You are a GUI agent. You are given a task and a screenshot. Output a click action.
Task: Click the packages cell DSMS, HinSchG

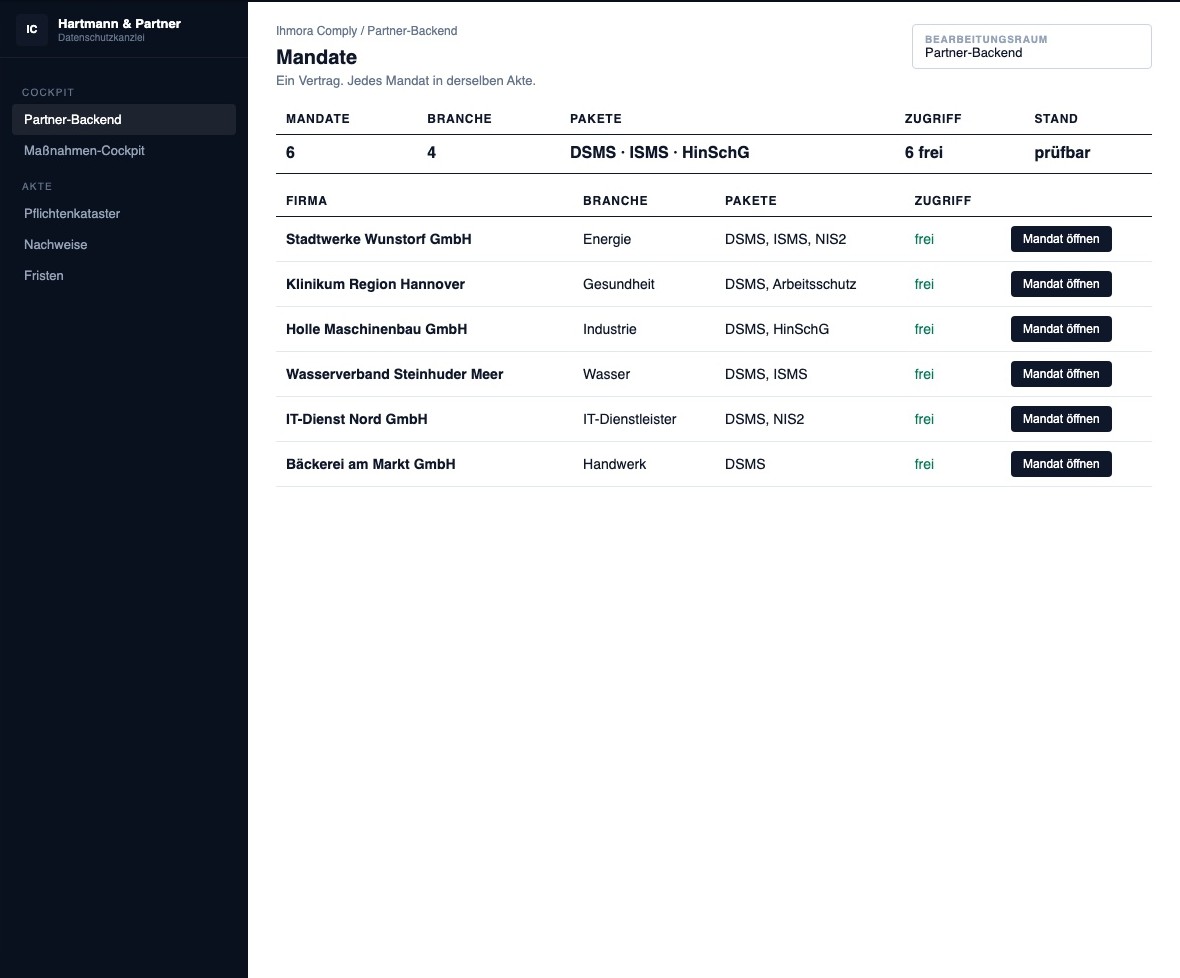pos(777,329)
